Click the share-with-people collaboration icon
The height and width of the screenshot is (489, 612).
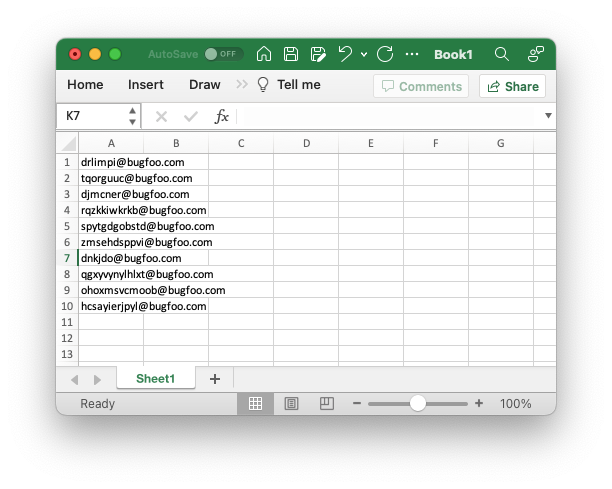click(x=536, y=54)
